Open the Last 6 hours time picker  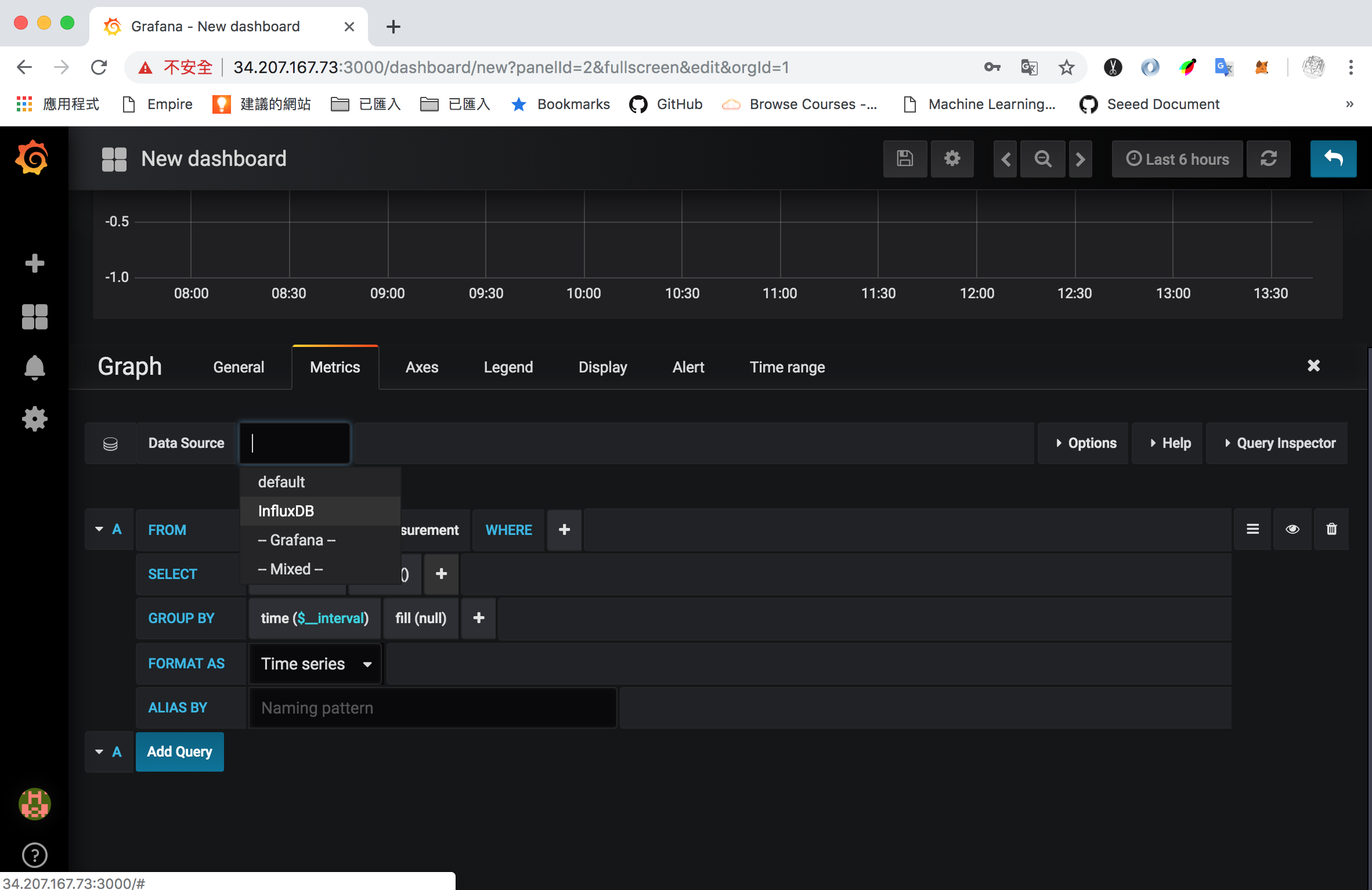point(1178,158)
